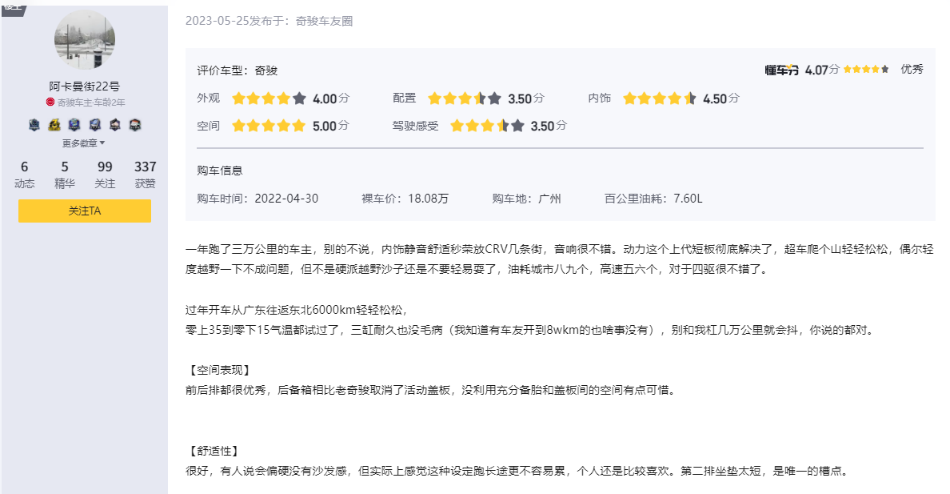The image size is (950, 494).
Task: Click the 4.00分 外观 score
Action: (331, 98)
